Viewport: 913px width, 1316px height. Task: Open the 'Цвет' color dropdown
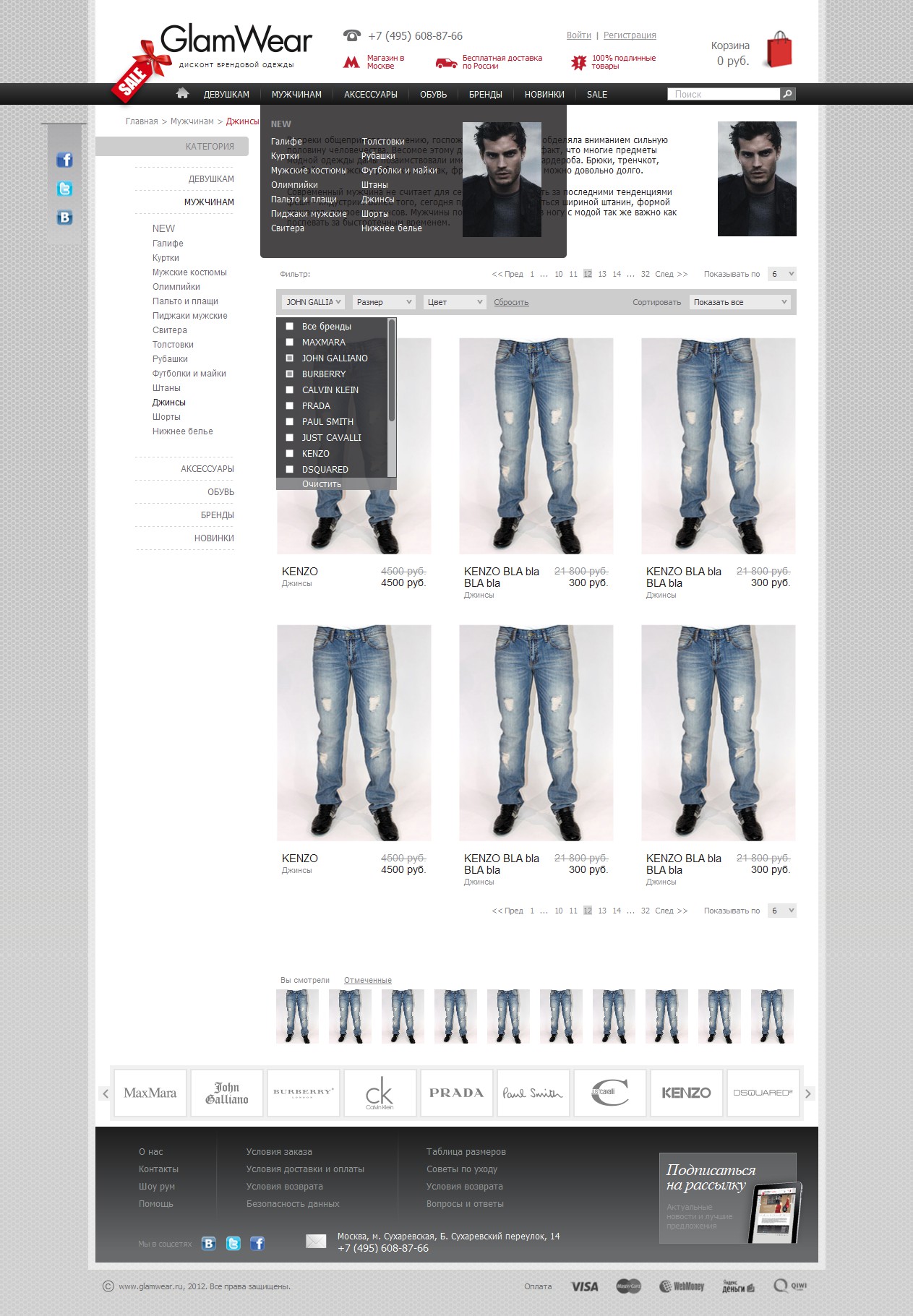[455, 302]
